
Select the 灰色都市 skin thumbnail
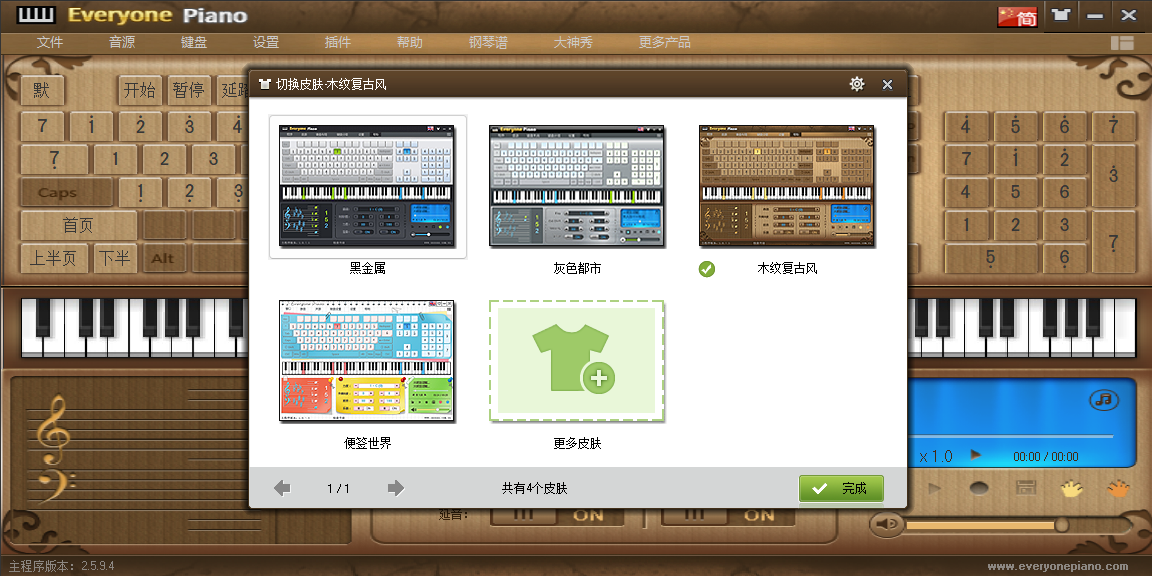(576, 185)
